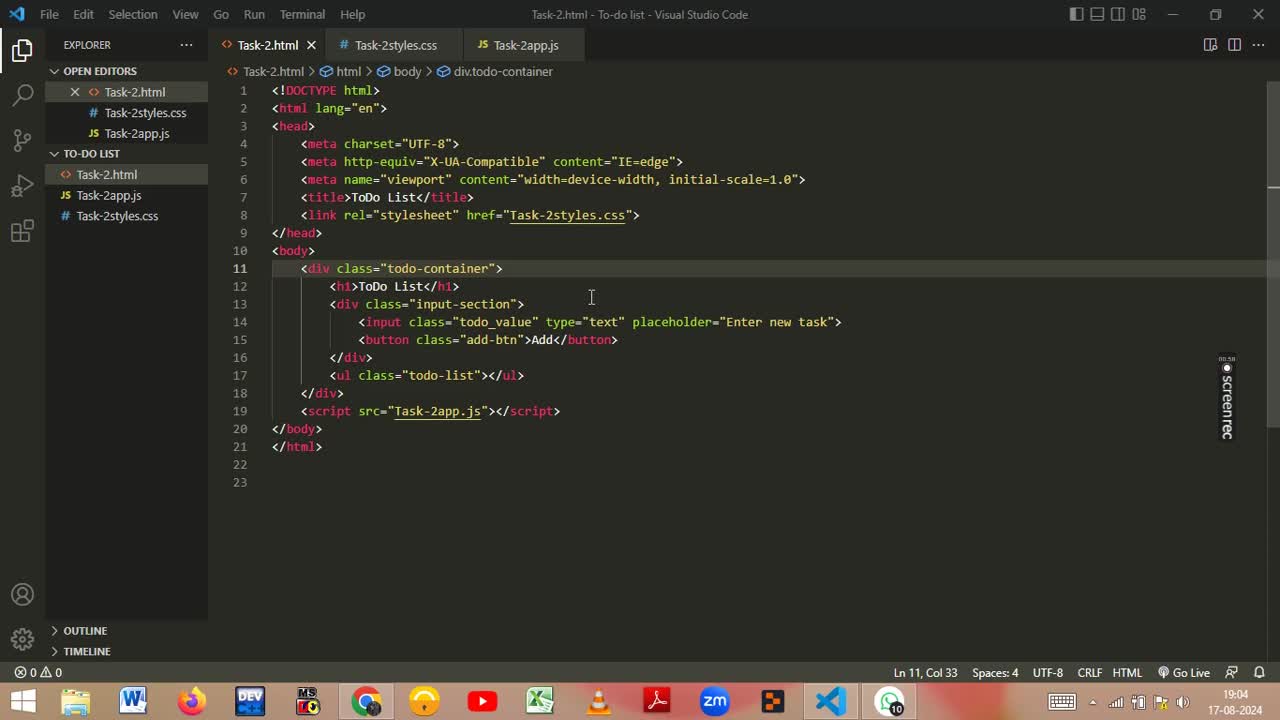The width and height of the screenshot is (1280, 720).
Task: Open Firefox from the taskbar
Action: click(192, 701)
